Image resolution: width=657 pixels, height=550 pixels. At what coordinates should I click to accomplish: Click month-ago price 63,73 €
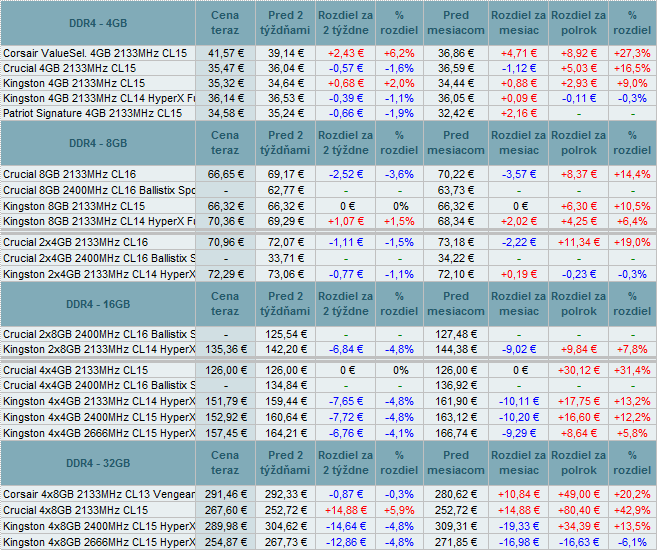[x=456, y=190]
